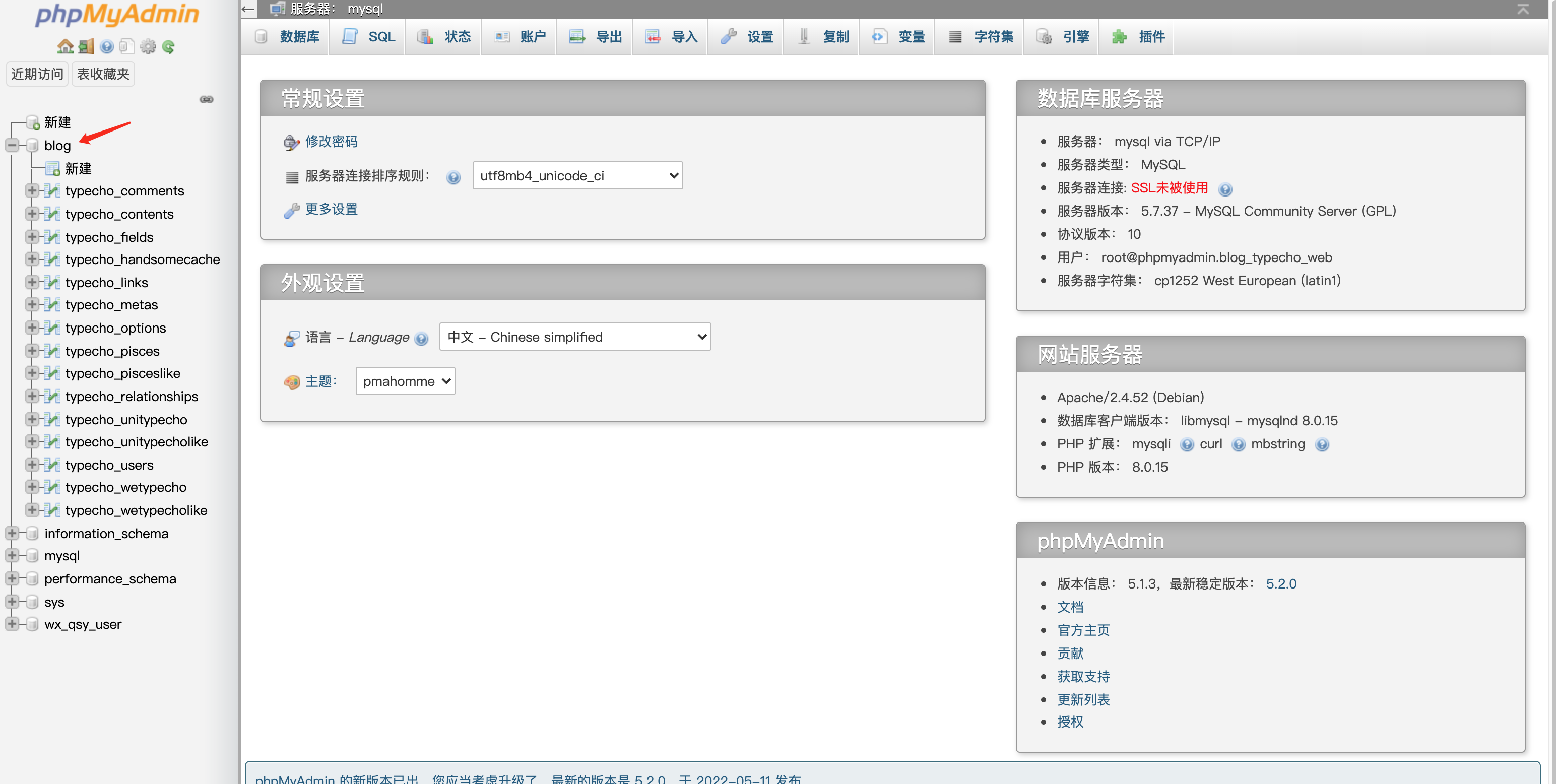Click the link chain icon in sidebar
The width and height of the screenshot is (1556, 784).
(x=207, y=99)
